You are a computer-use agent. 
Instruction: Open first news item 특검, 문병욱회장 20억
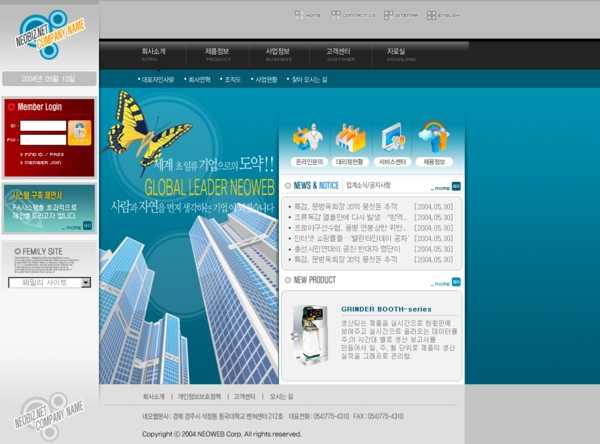pos(346,207)
